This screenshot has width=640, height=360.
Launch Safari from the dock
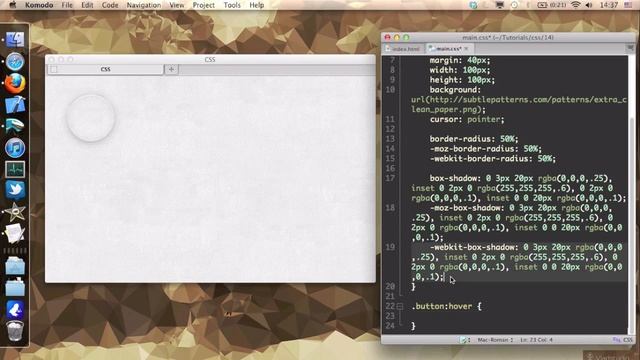tap(15, 62)
